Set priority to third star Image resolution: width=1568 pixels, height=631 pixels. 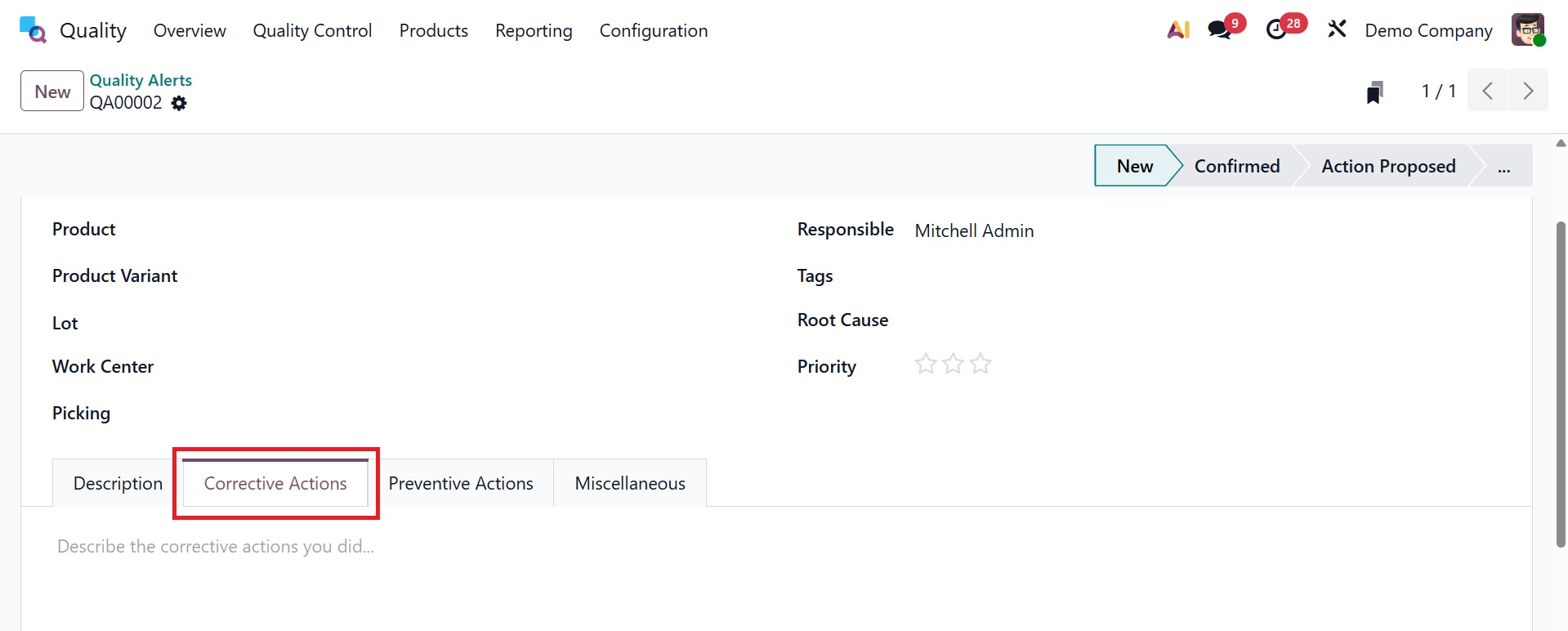click(981, 364)
